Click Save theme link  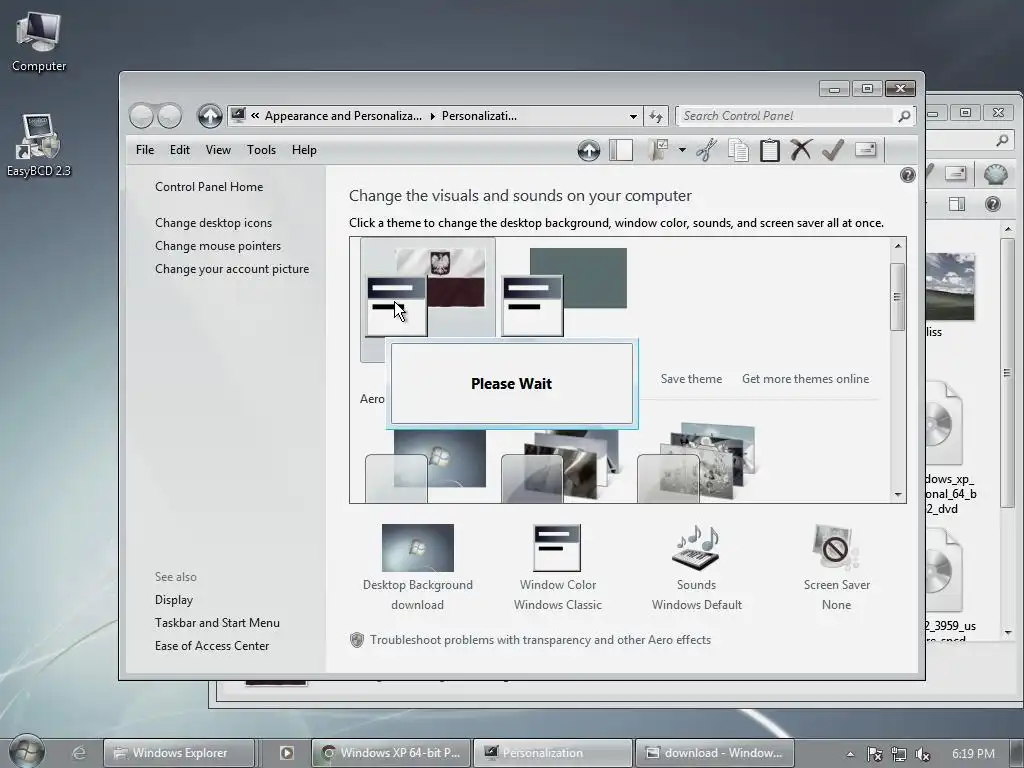tap(691, 379)
